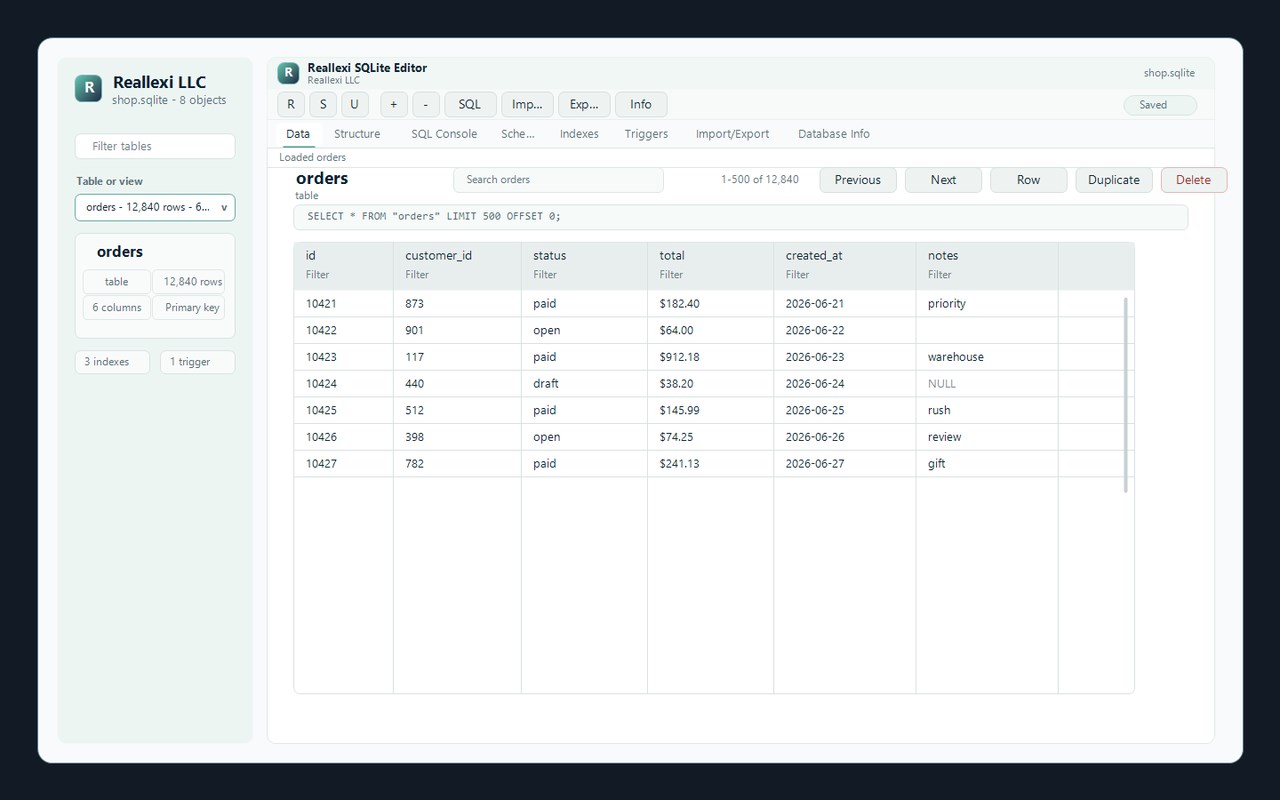This screenshot has width=1280, height=800.
Task: Click the Search orders field
Action: (x=558, y=180)
